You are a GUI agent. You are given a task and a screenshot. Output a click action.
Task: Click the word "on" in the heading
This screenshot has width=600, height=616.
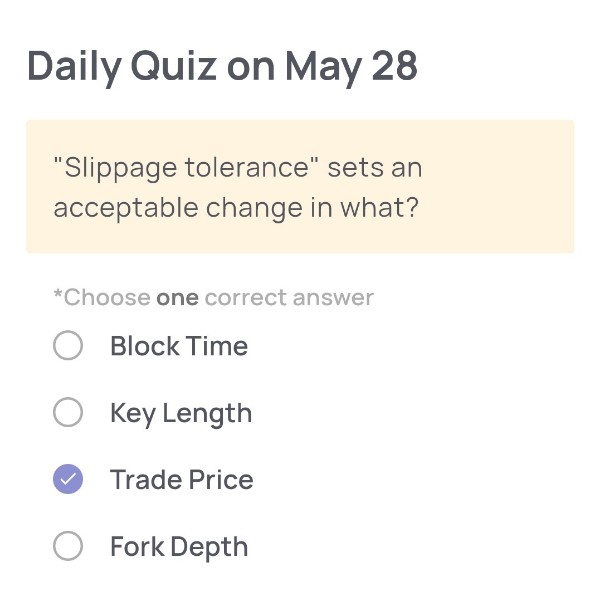coord(250,67)
